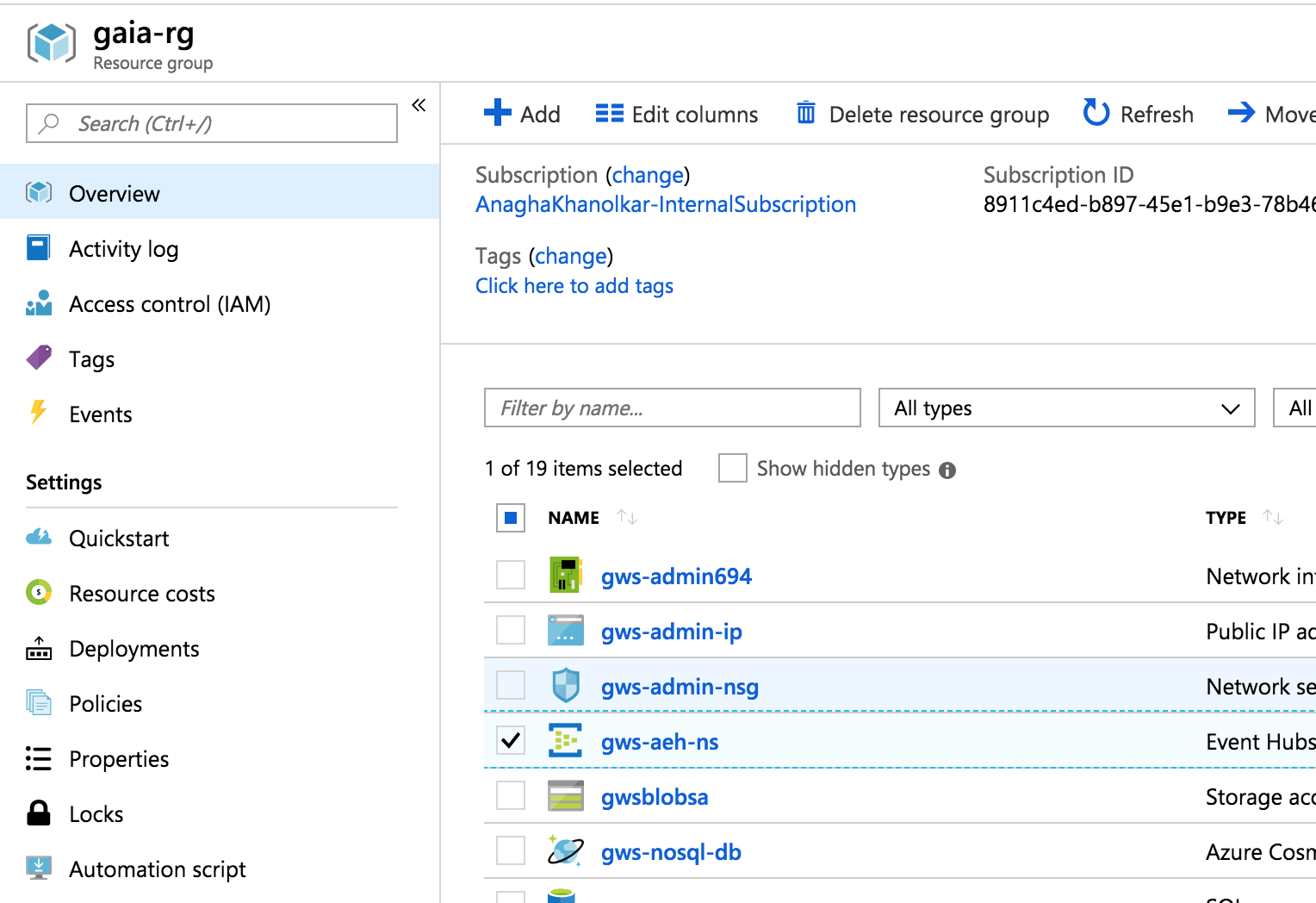Click the Quickstart cloud icon
Viewport: 1316px width, 903px height.
click(39, 537)
